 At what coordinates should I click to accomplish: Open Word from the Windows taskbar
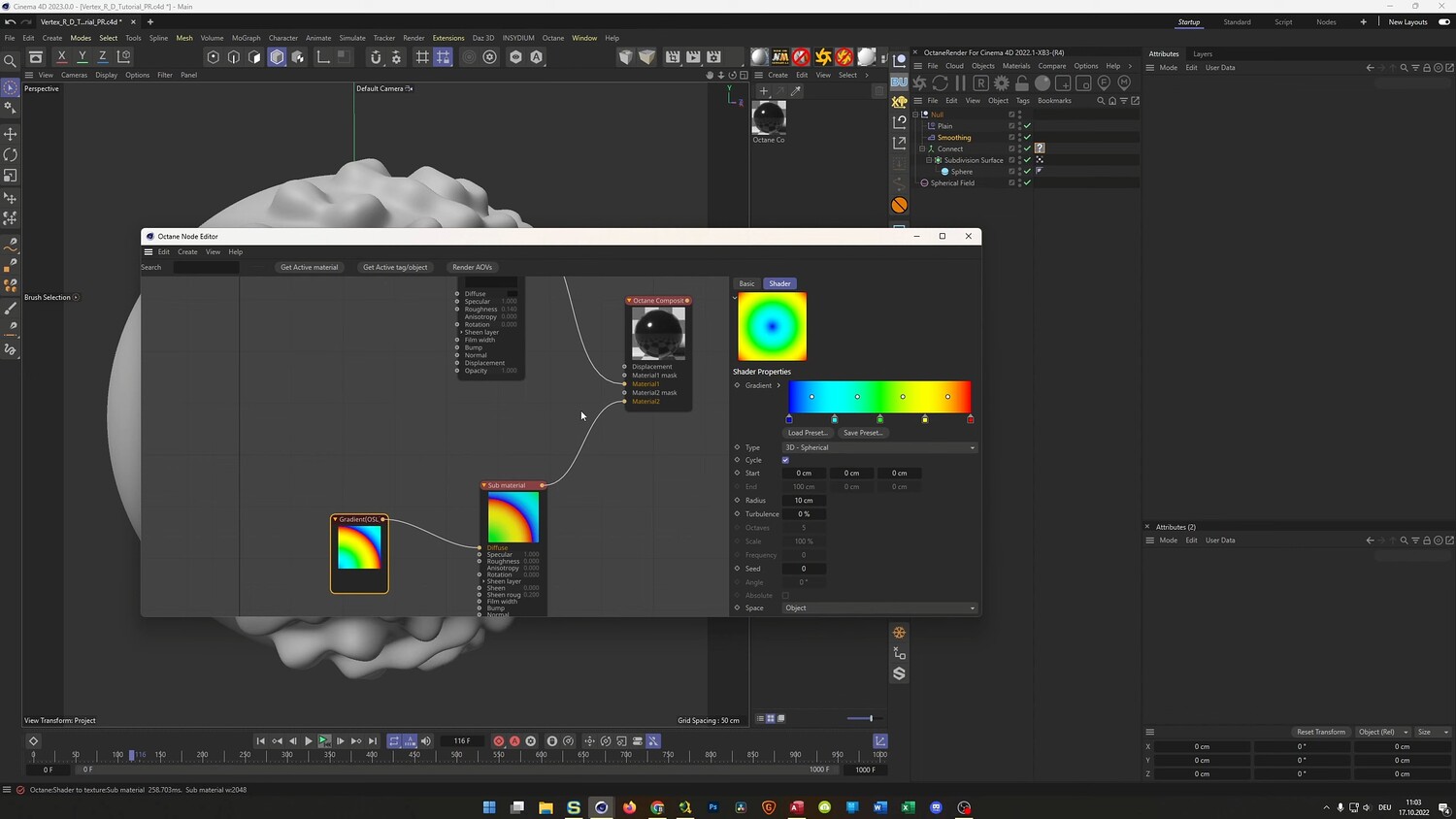880,807
